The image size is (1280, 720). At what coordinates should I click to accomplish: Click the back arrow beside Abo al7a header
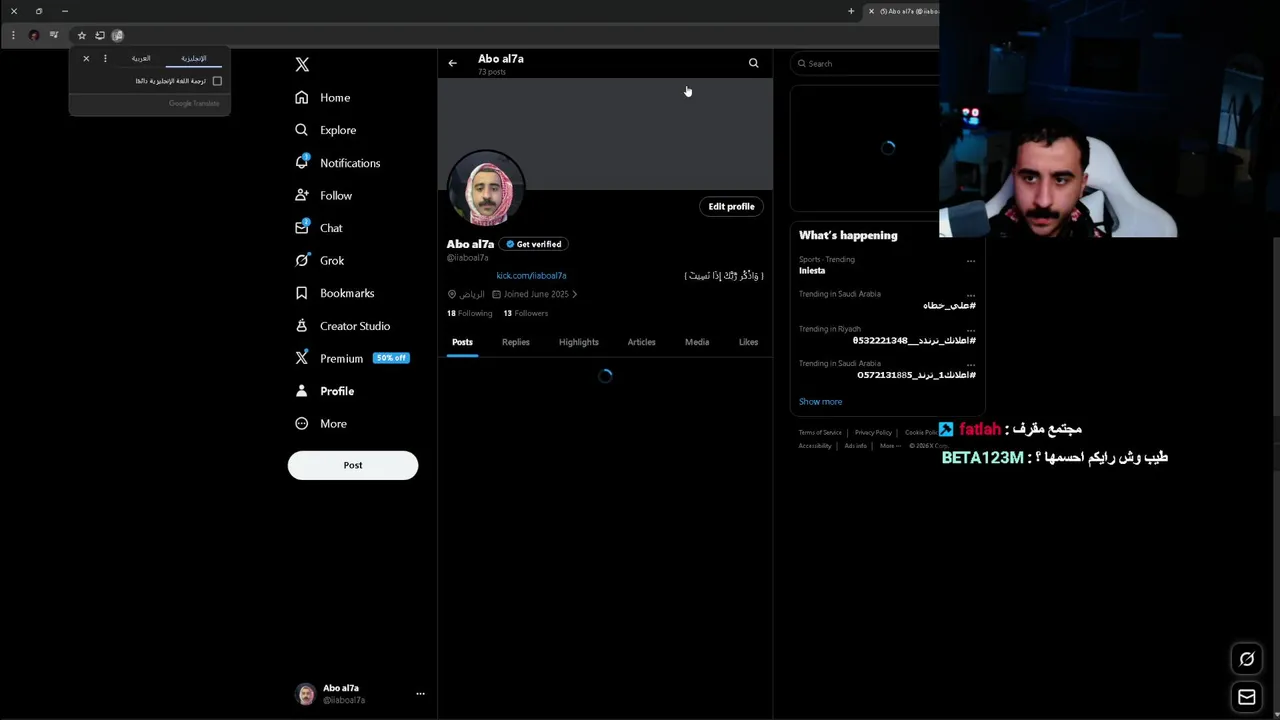click(452, 63)
